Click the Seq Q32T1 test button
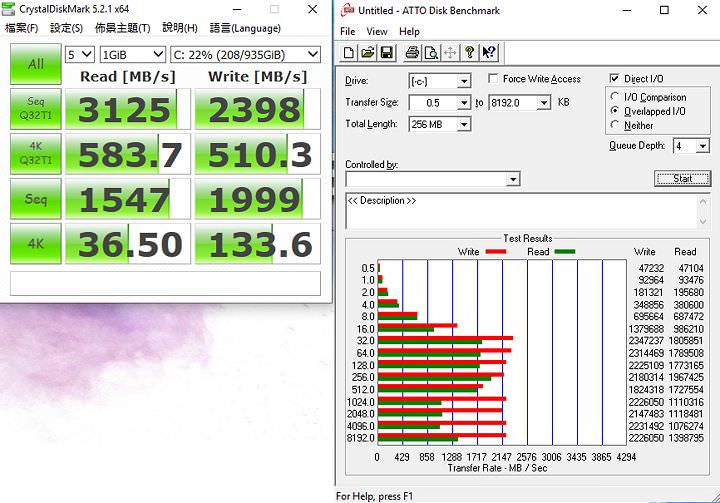 point(36,109)
